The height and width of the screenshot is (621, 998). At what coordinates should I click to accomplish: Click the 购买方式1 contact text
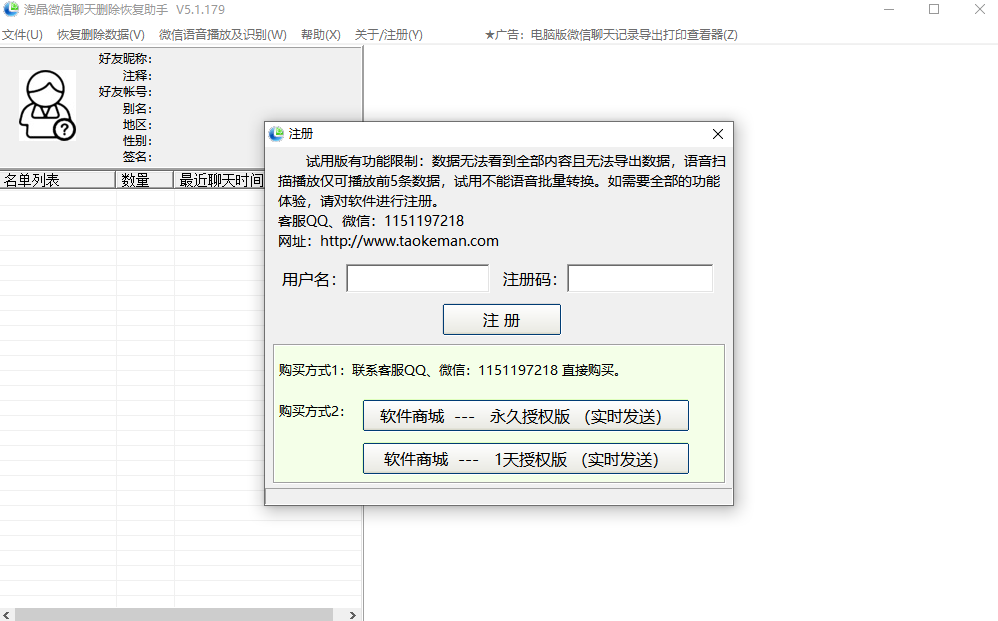[x=449, y=370]
